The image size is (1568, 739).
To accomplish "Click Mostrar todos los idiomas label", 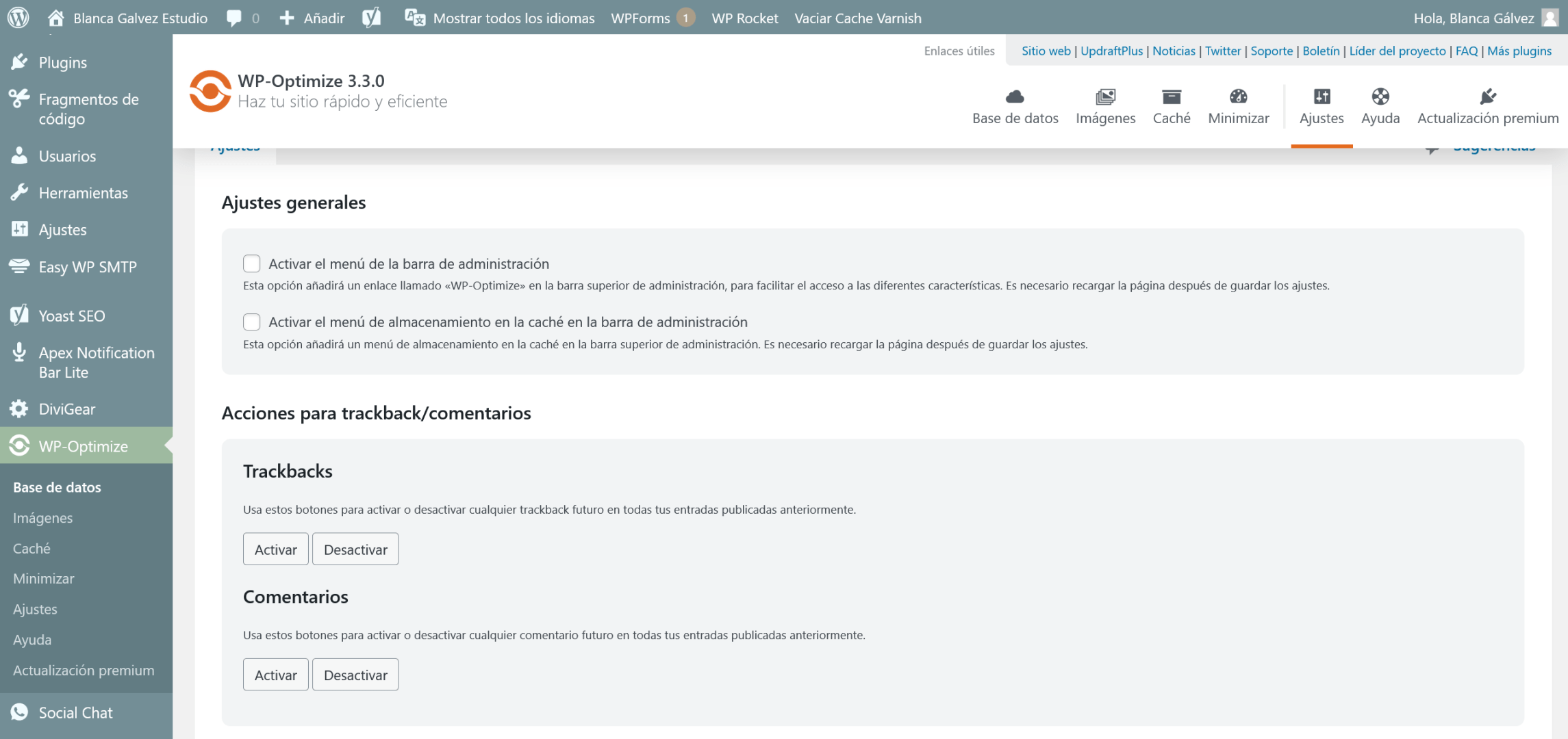I will (514, 18).
